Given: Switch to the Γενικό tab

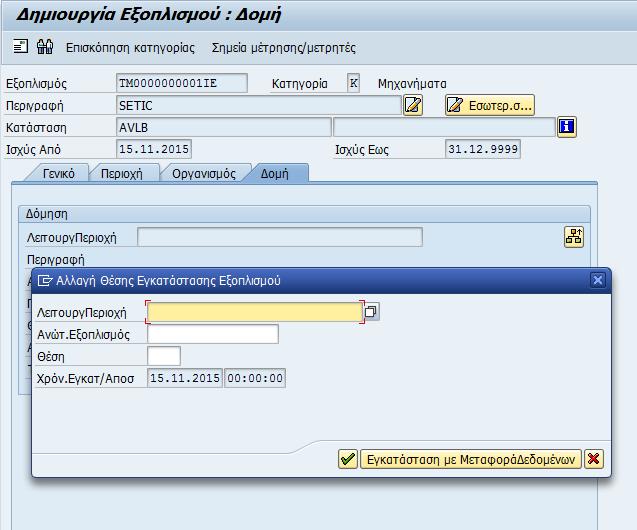Looking at the screenshot, I should [x=58, y=173].
